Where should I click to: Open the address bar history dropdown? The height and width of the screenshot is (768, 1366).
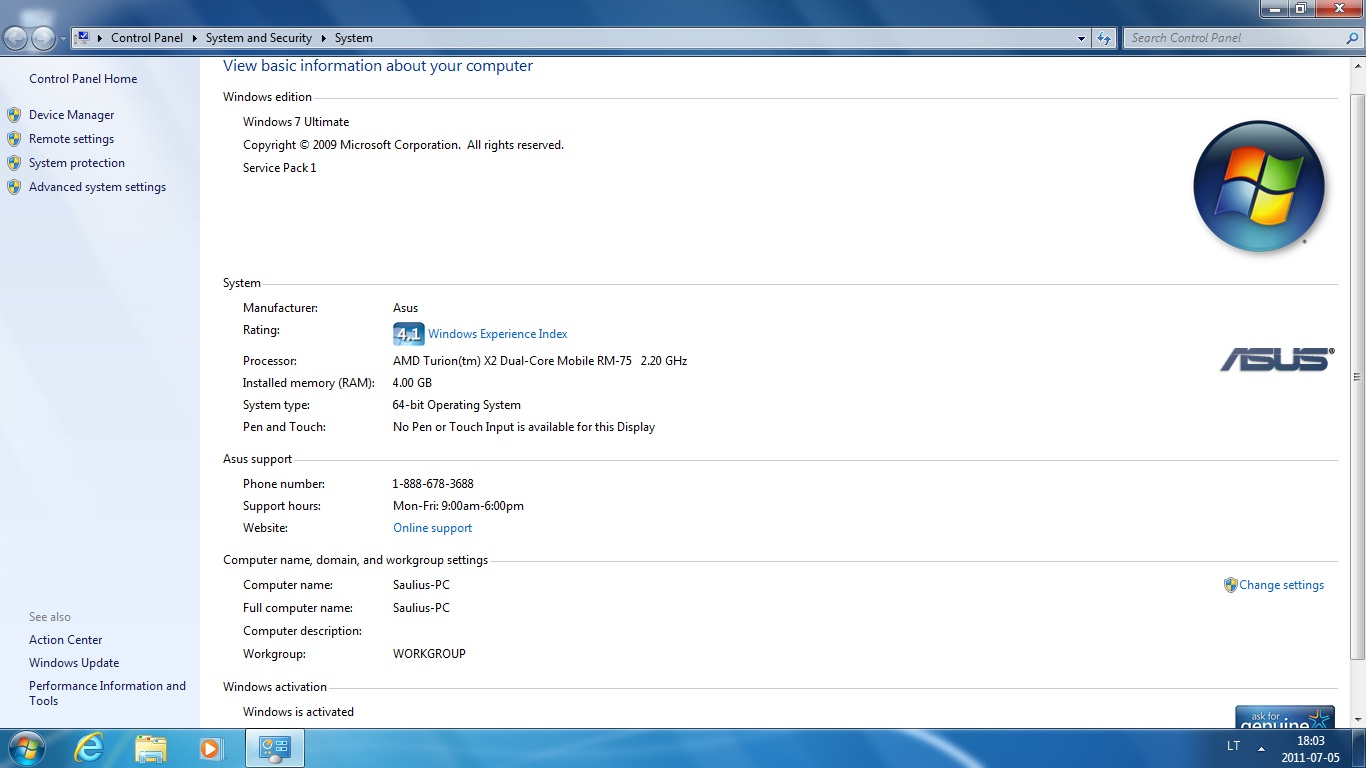click(1081, 38)
